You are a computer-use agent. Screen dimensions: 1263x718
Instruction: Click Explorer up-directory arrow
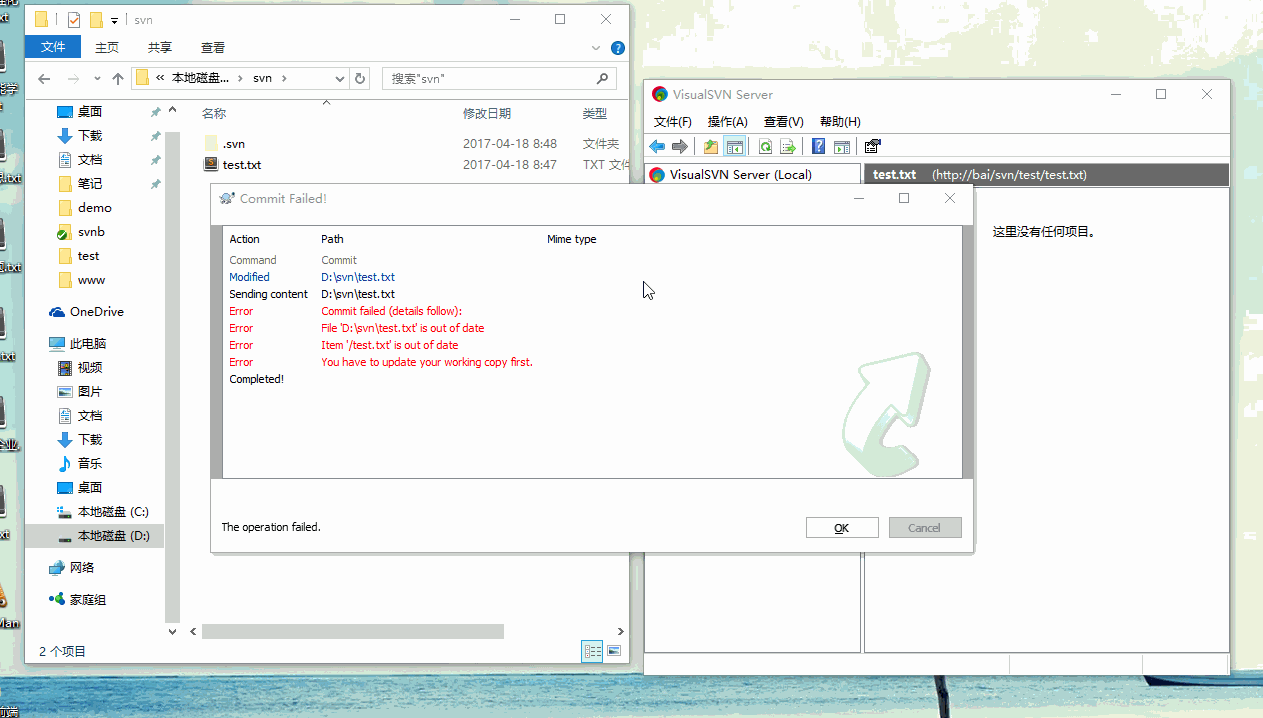coord(118,78)
